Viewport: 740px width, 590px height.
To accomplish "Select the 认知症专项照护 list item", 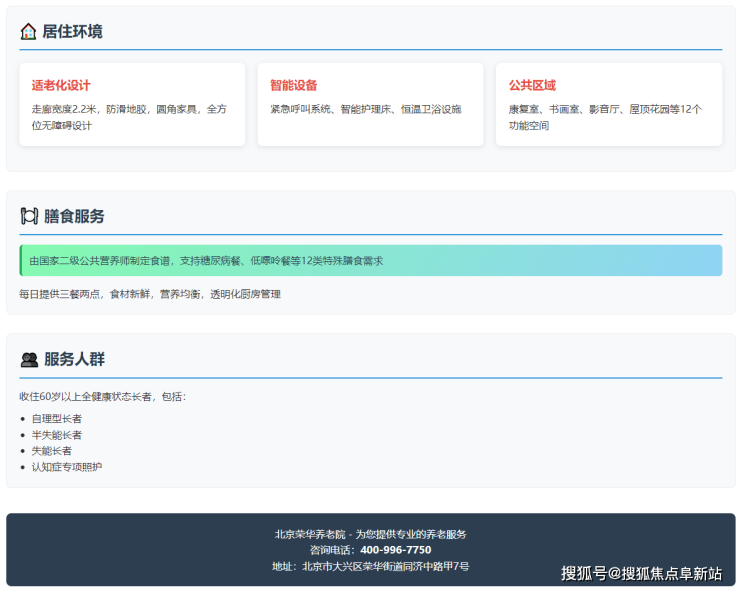I will point(67,466).
